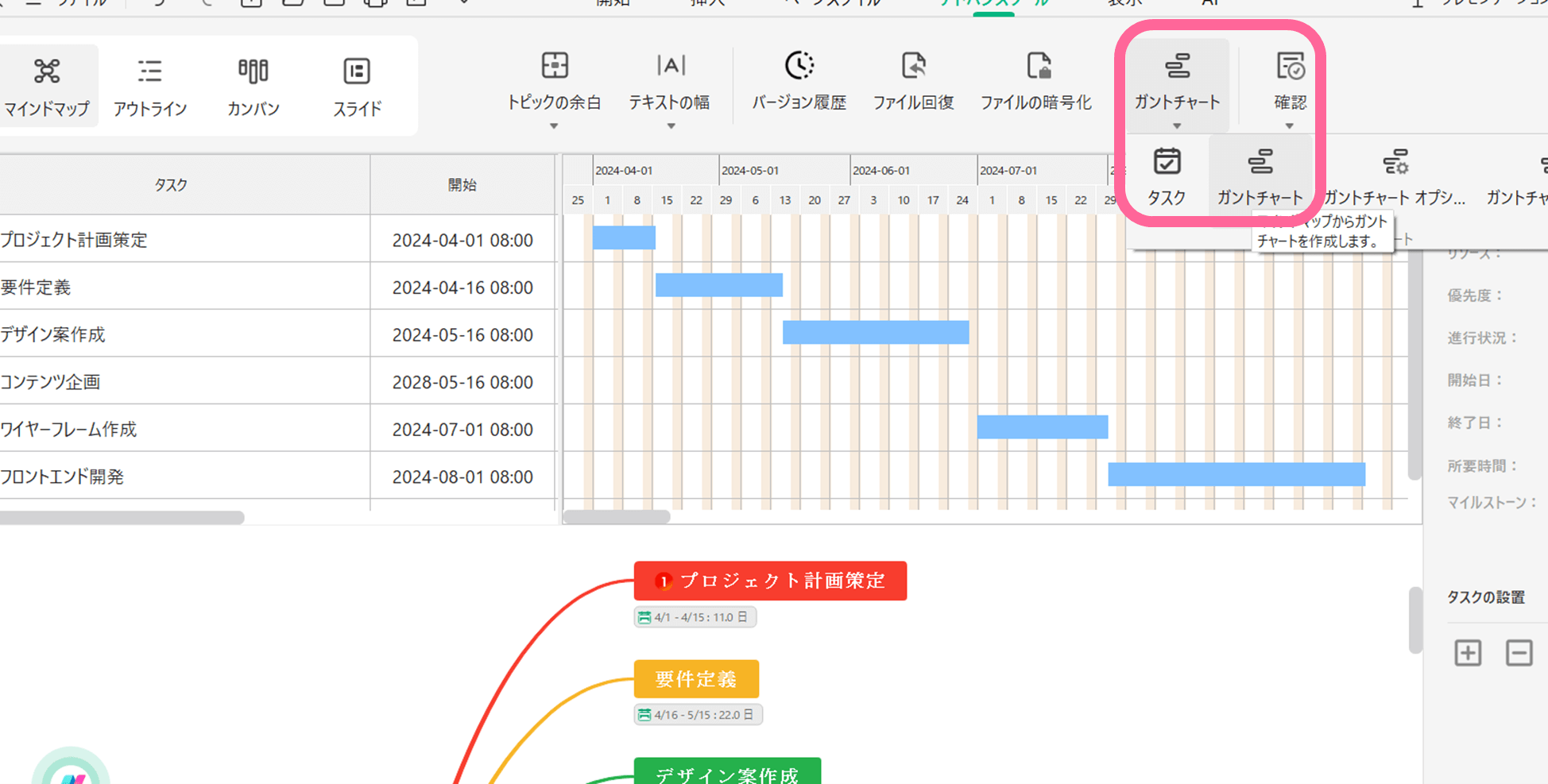The image size is (1548, 784).
Task: Expand the トピックの余白 dropdown arrow
Action: pyautogui.click(x=554, y=126)
